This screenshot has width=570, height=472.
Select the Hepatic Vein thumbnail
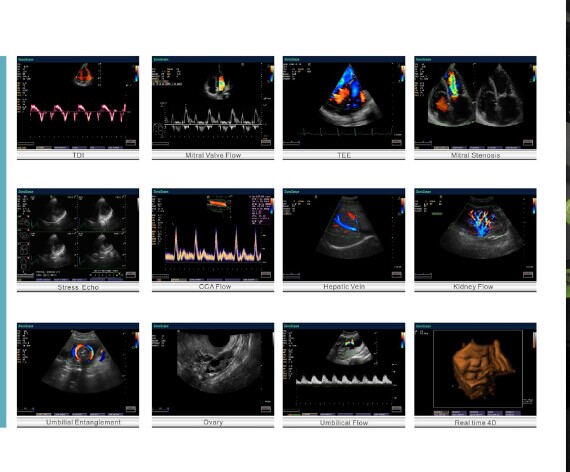pyautogui.click(x=344, y=235)
